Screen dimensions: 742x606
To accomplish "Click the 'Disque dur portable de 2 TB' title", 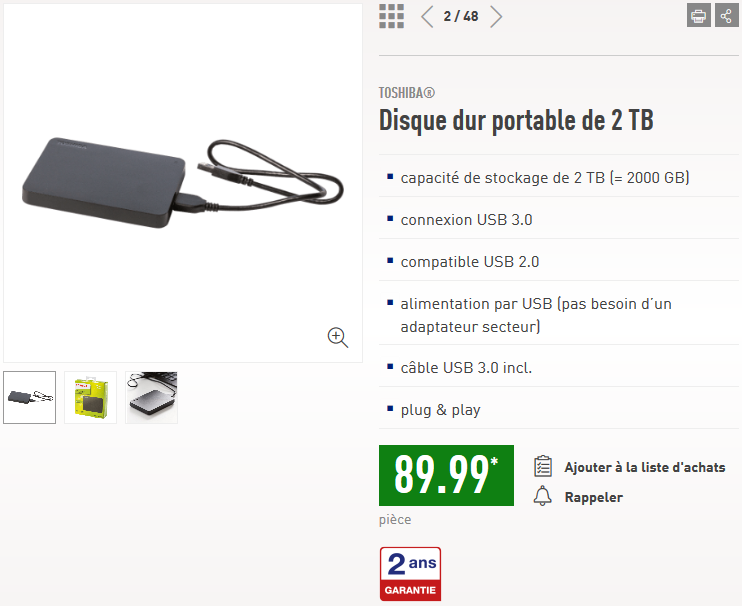I will (516, 120).
